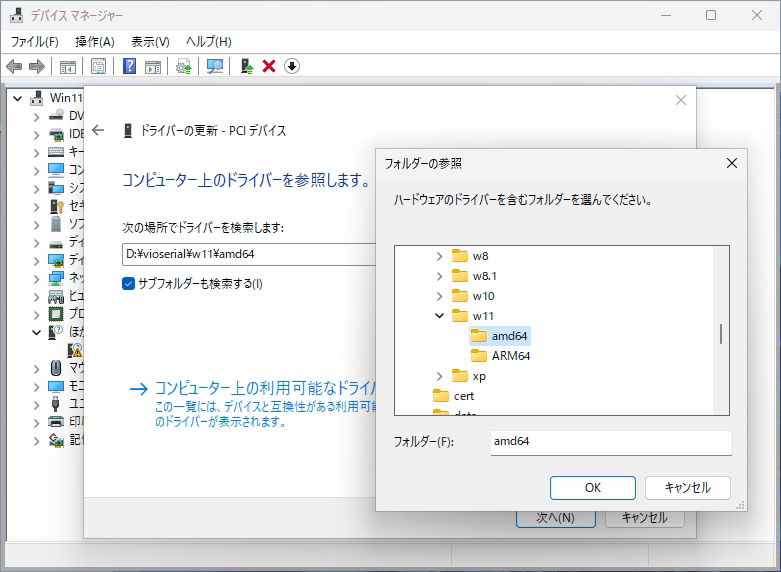Select the w10 folder in tree
781x572 pixels.
473,296
